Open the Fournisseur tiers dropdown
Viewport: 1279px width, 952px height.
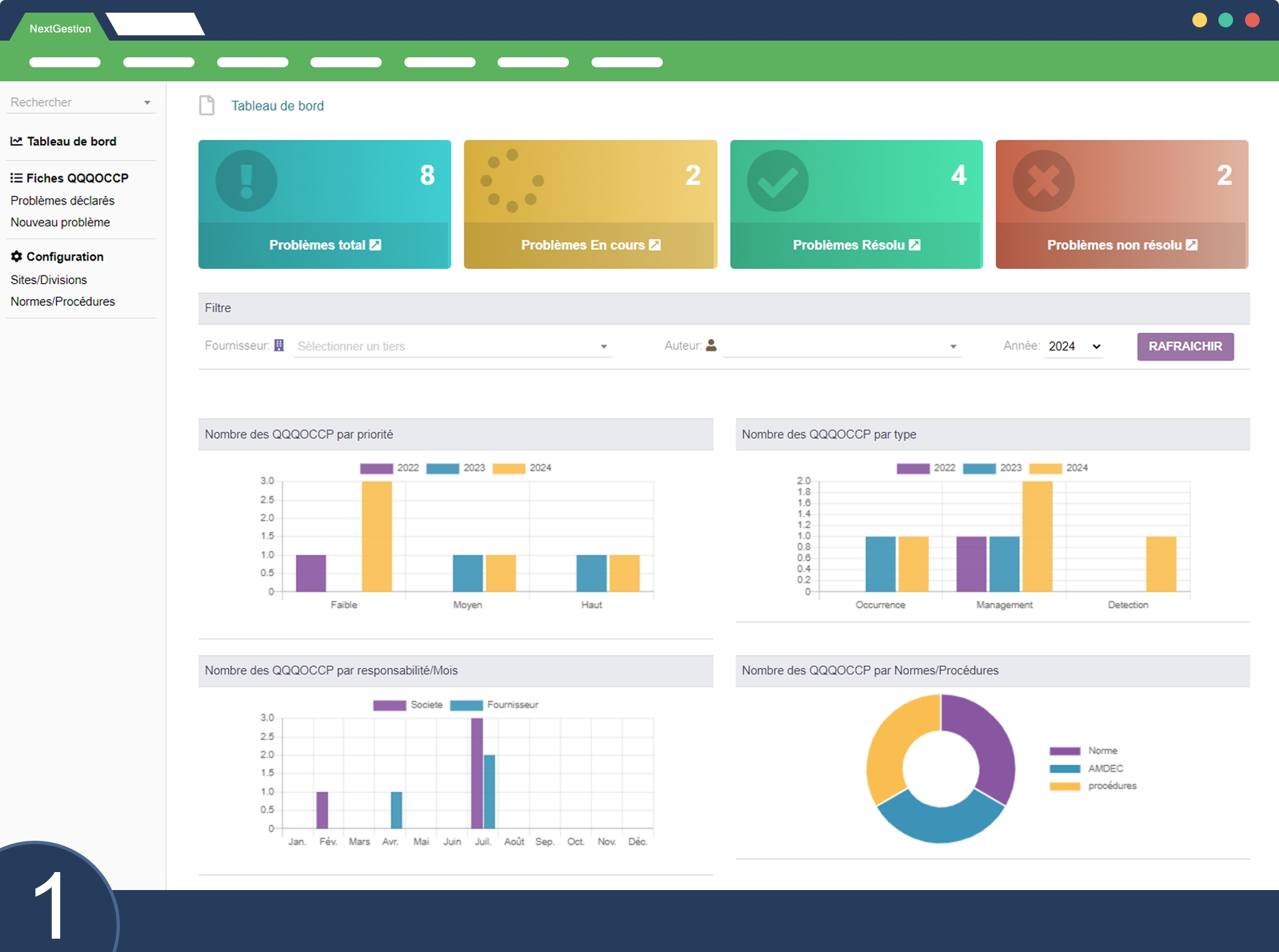coord(452,346)
